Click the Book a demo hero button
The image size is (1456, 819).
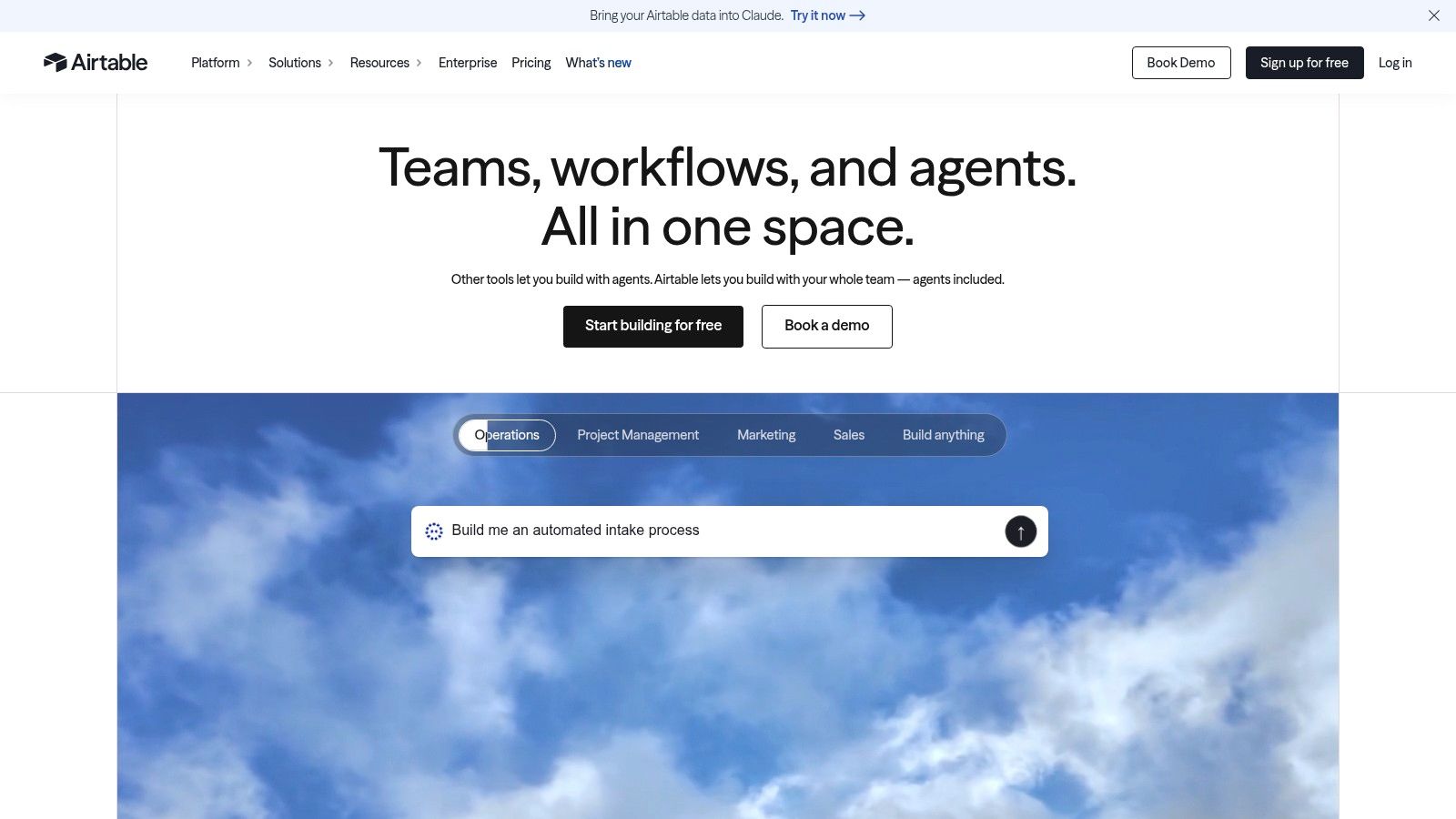827,326
